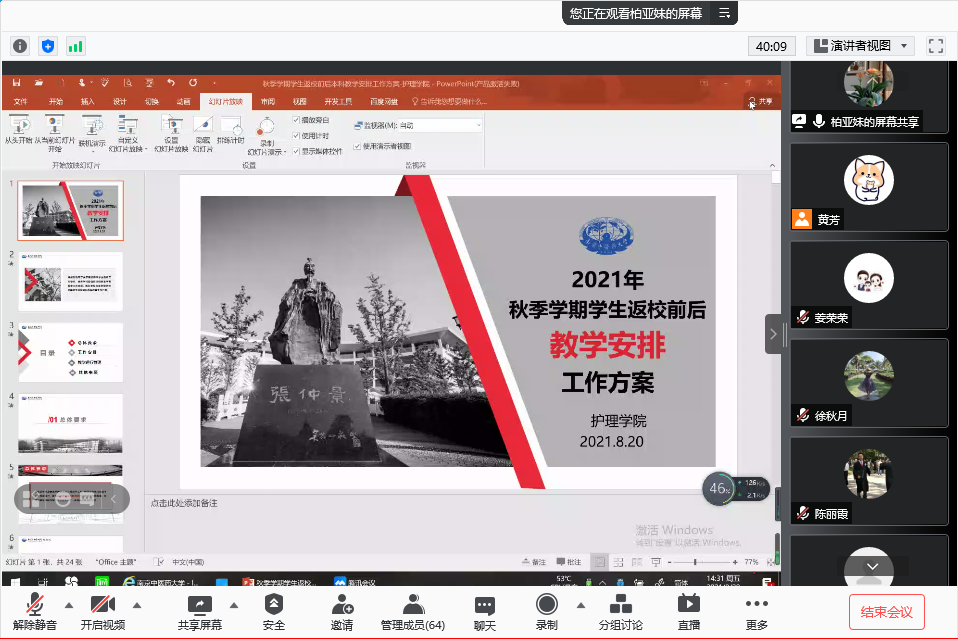Screen dimensions: 958x639
Task: Click the meeting information icon at top-left
Action: (x=20, y=46)
